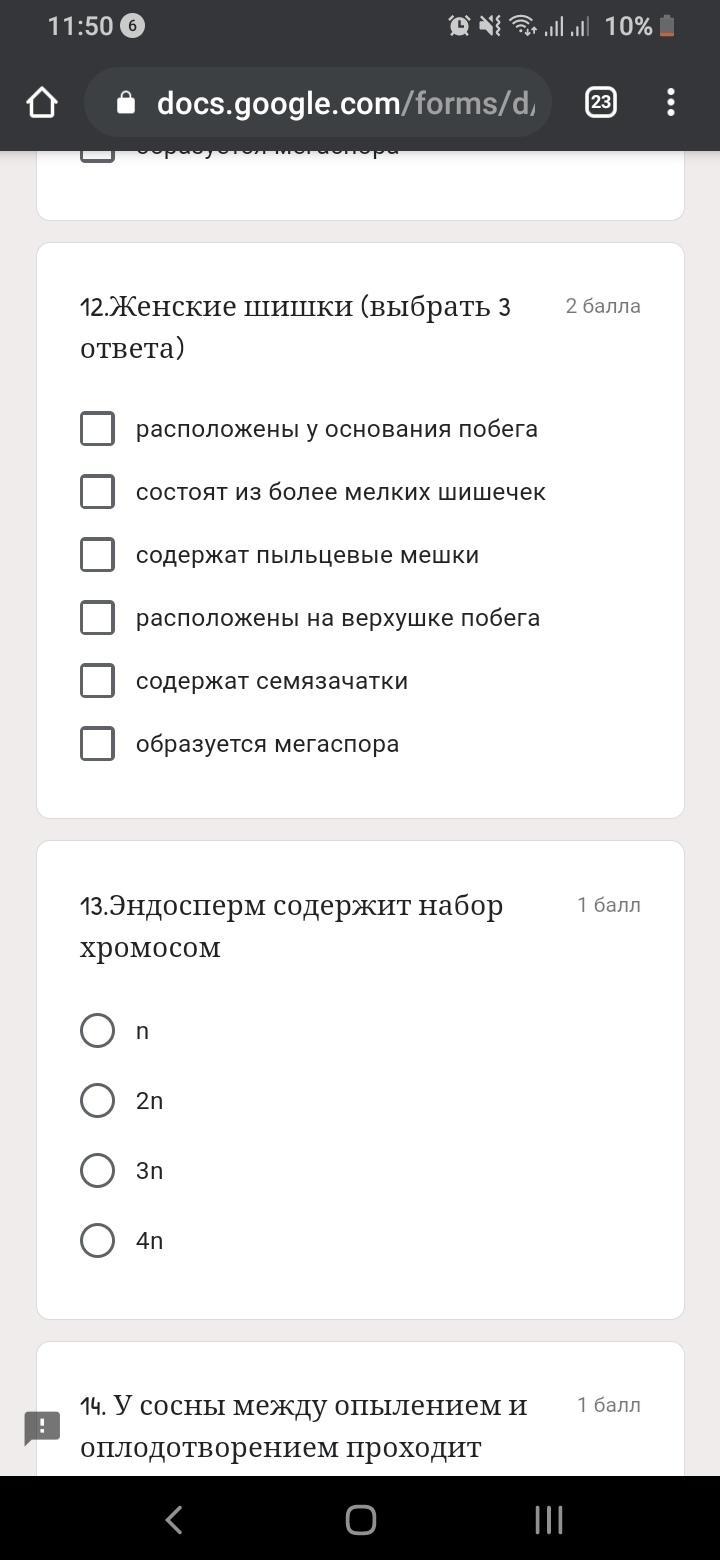The image size is (720, 1560).
Task: Open the Chrome three-dot menu
Action: point(670,102)
